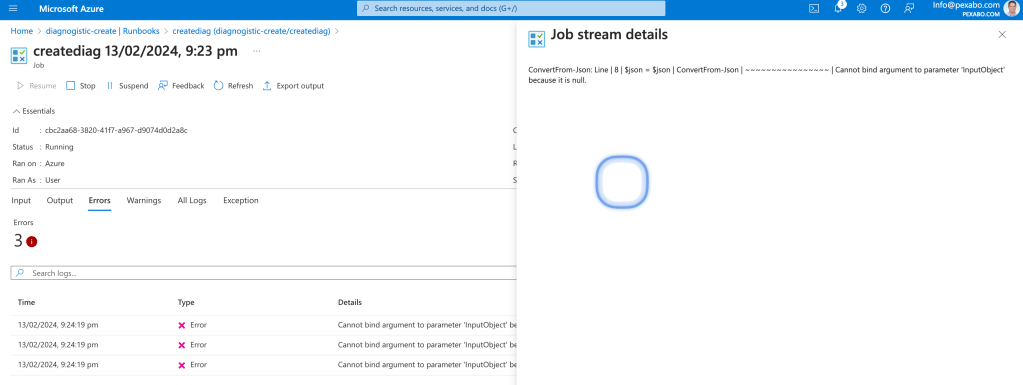Viewport: 1023px width, 385px height.
Task: Switch to the Input tab
Action: tap(22, 200)
